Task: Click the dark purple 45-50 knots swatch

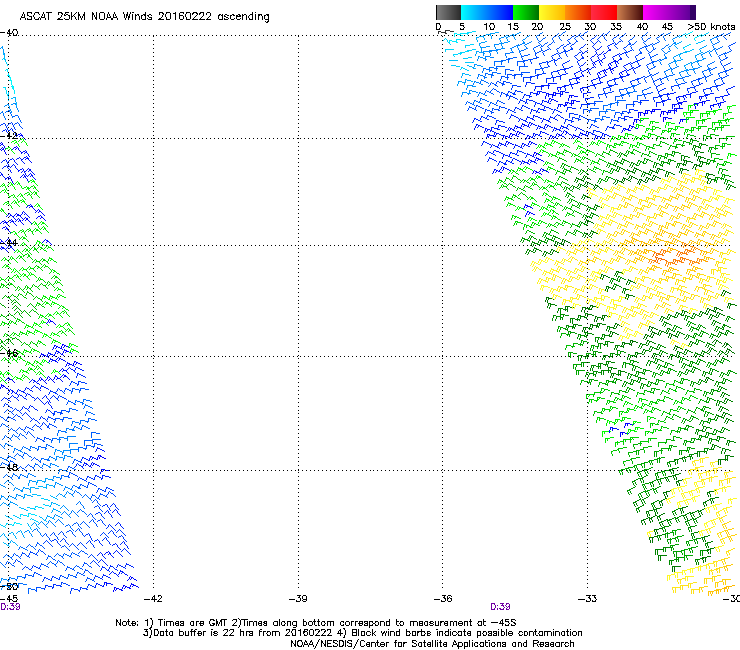Action: (682, 12)
